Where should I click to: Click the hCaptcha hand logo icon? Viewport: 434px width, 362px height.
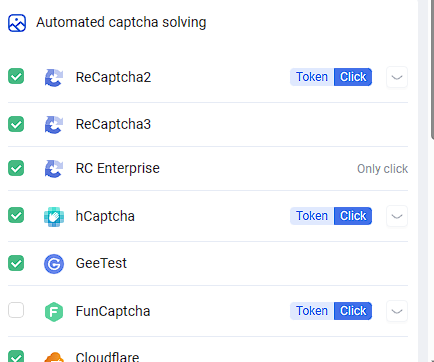point(54,217)
